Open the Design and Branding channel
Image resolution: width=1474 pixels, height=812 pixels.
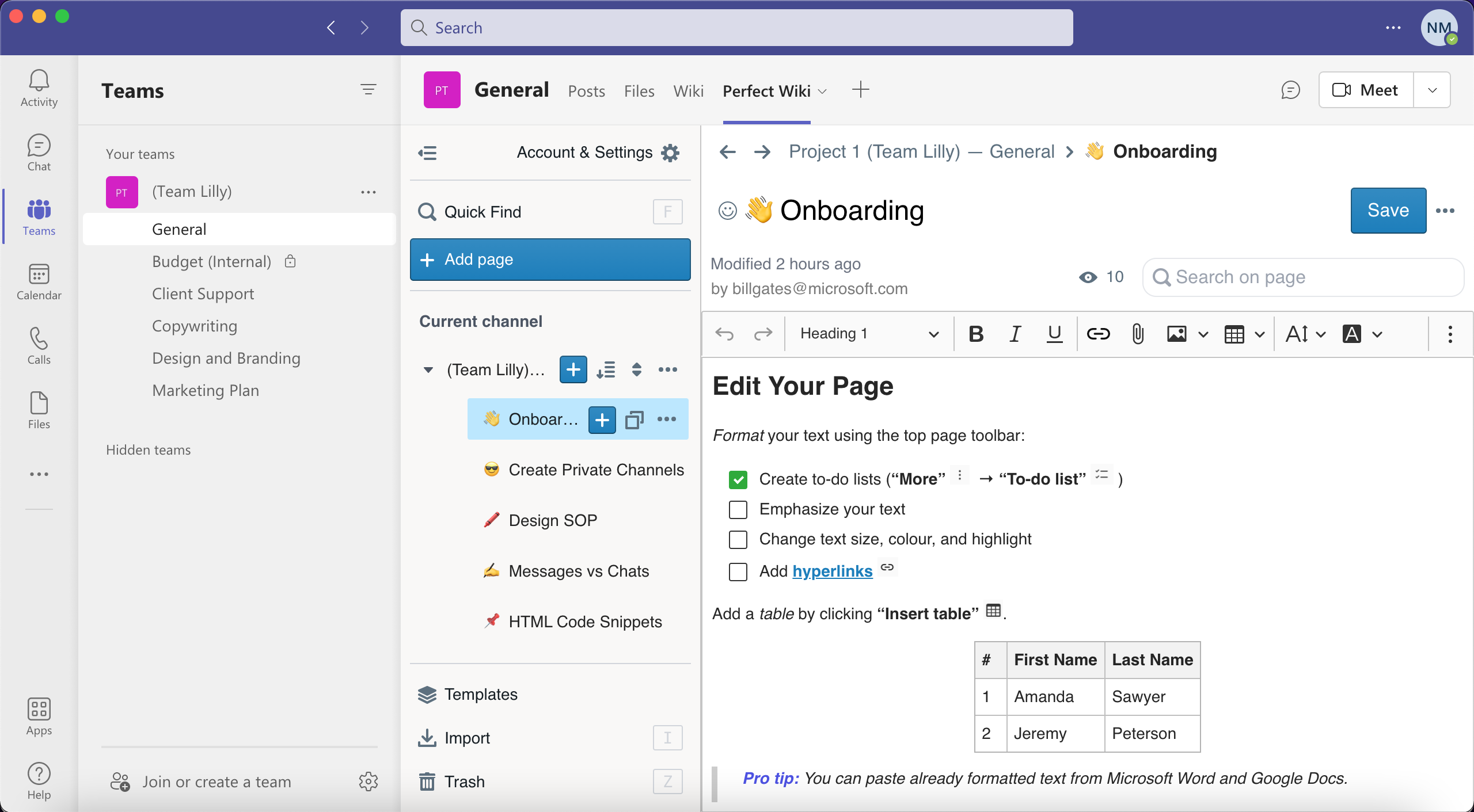[x=226, y=358]
